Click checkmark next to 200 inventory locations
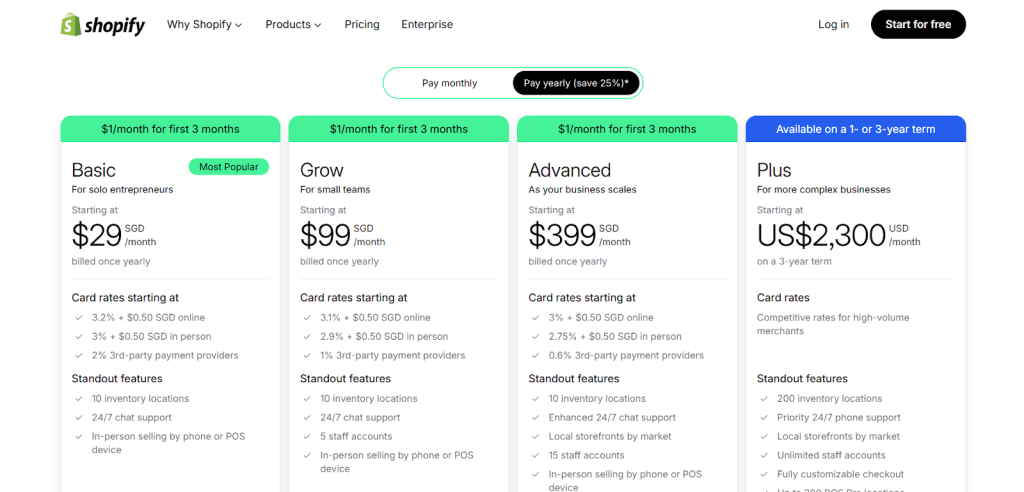This screenshot has width=1024, height=492. [x=764, y=399]
